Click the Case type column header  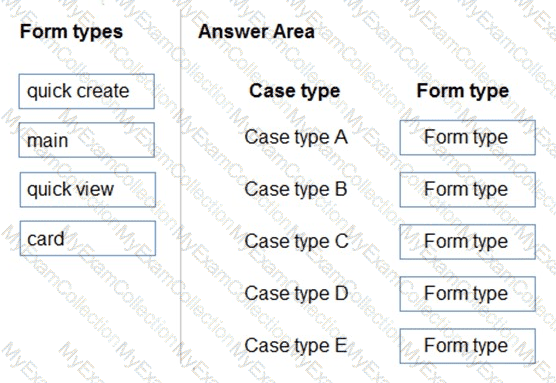point(294,91)
